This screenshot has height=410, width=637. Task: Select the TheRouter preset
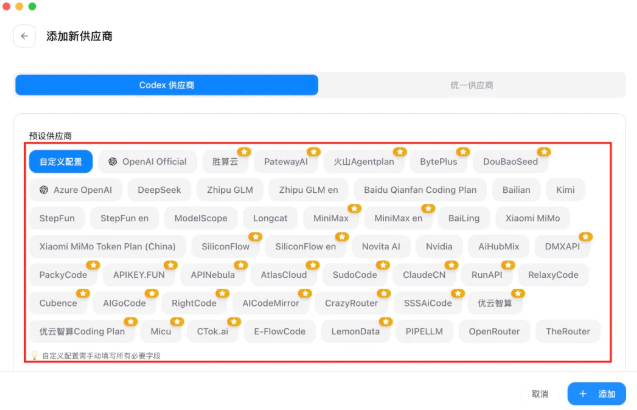[568, 332]
